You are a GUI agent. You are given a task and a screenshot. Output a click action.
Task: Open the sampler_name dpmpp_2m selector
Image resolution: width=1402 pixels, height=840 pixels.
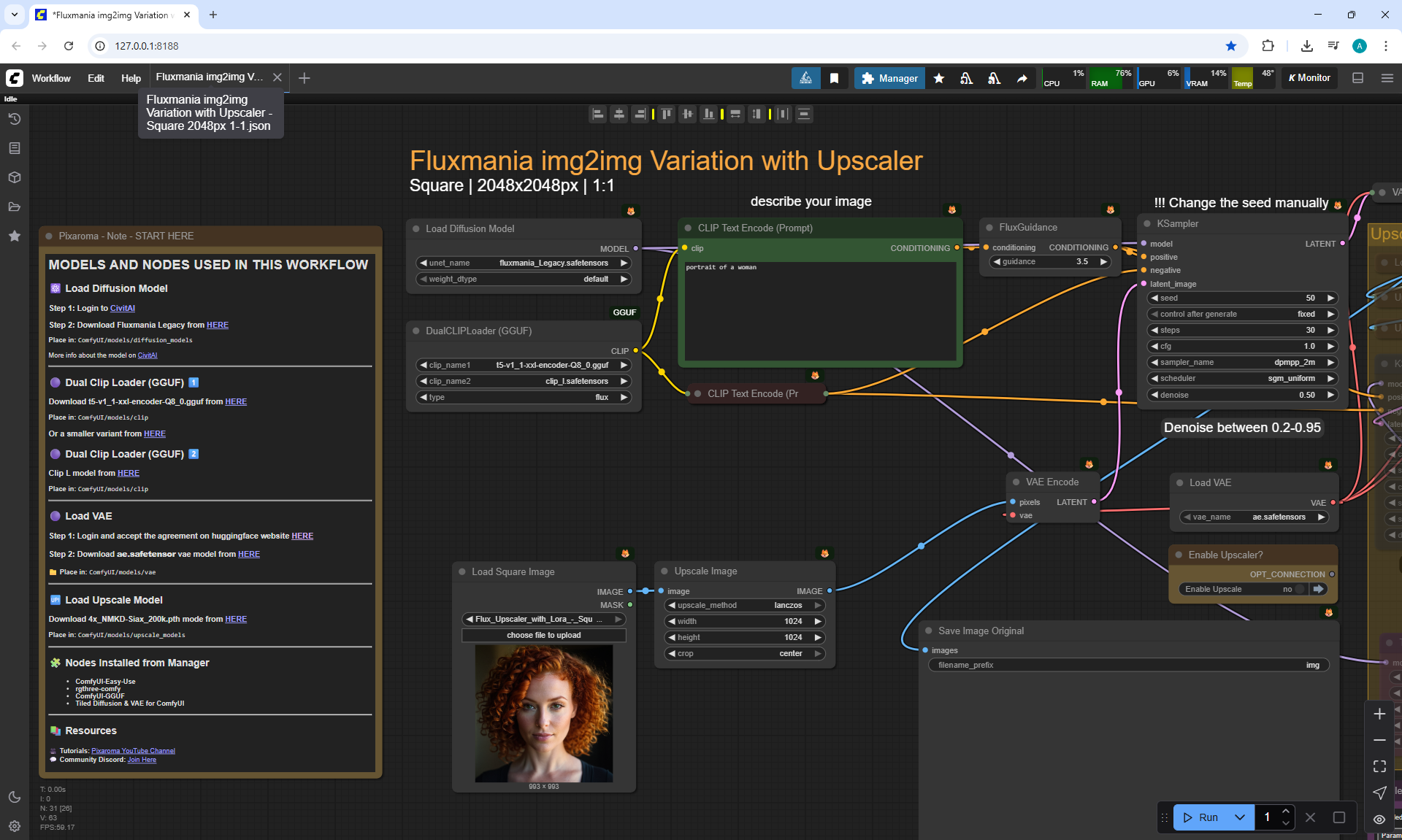1241,362
